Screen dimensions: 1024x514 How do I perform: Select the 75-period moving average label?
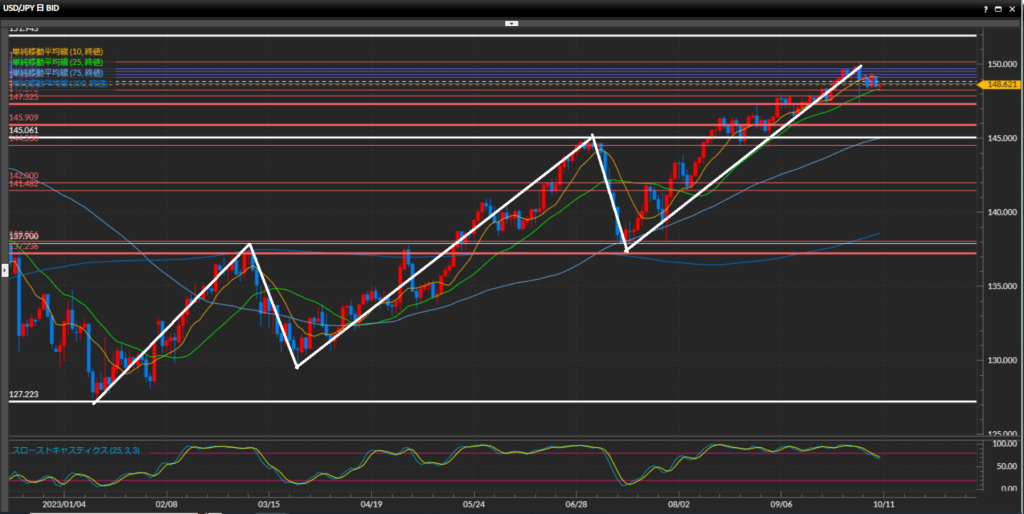[x=57, y=73]
